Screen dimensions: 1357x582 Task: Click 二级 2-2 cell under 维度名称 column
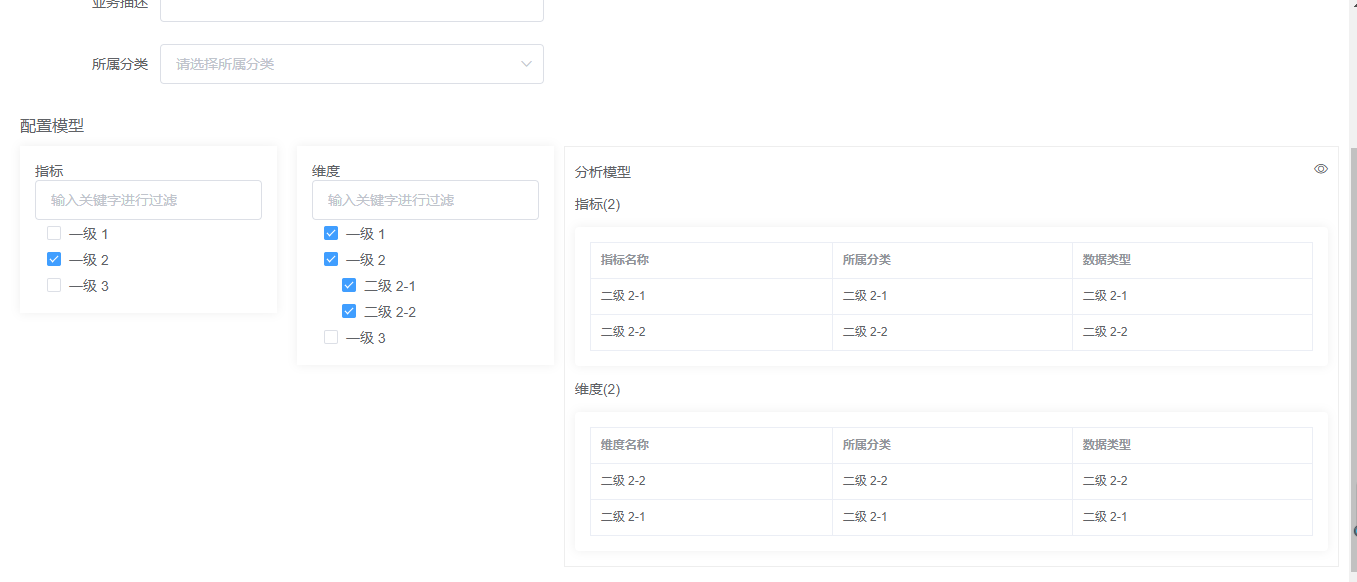pyautogui.click(x=711, y=481)
